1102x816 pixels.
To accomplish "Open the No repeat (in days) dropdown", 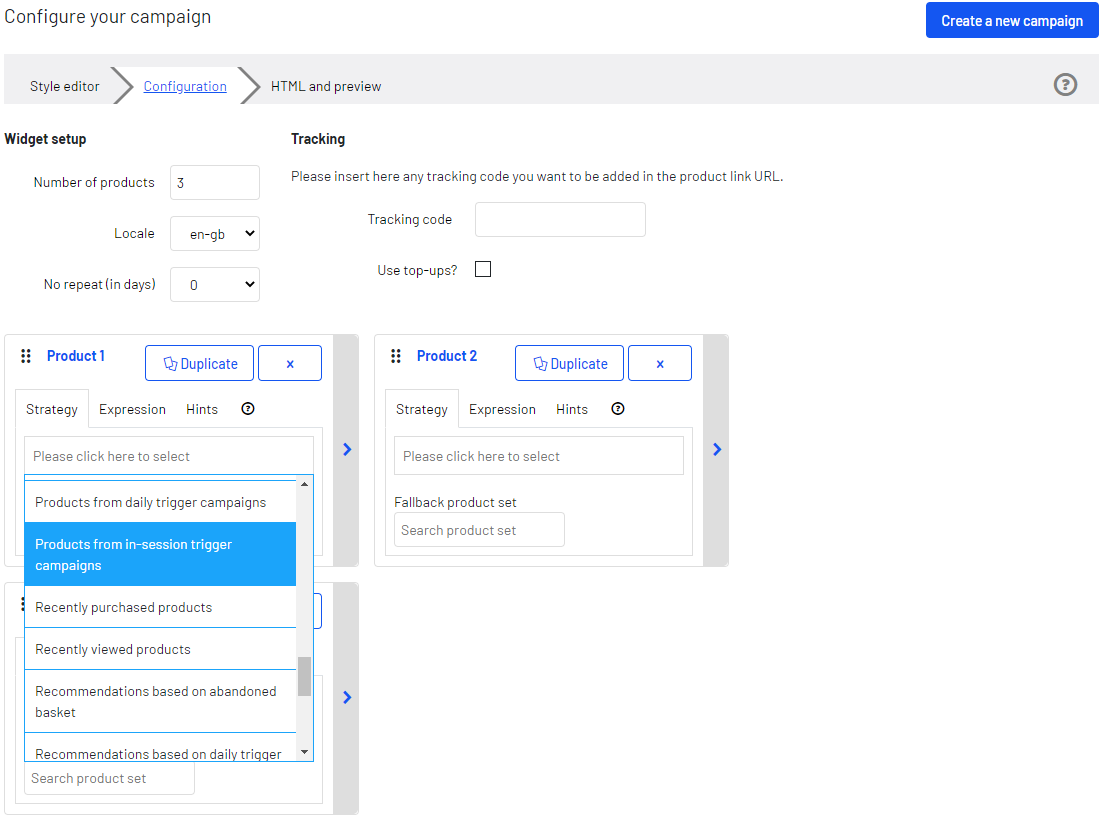I will coord(214,284).
